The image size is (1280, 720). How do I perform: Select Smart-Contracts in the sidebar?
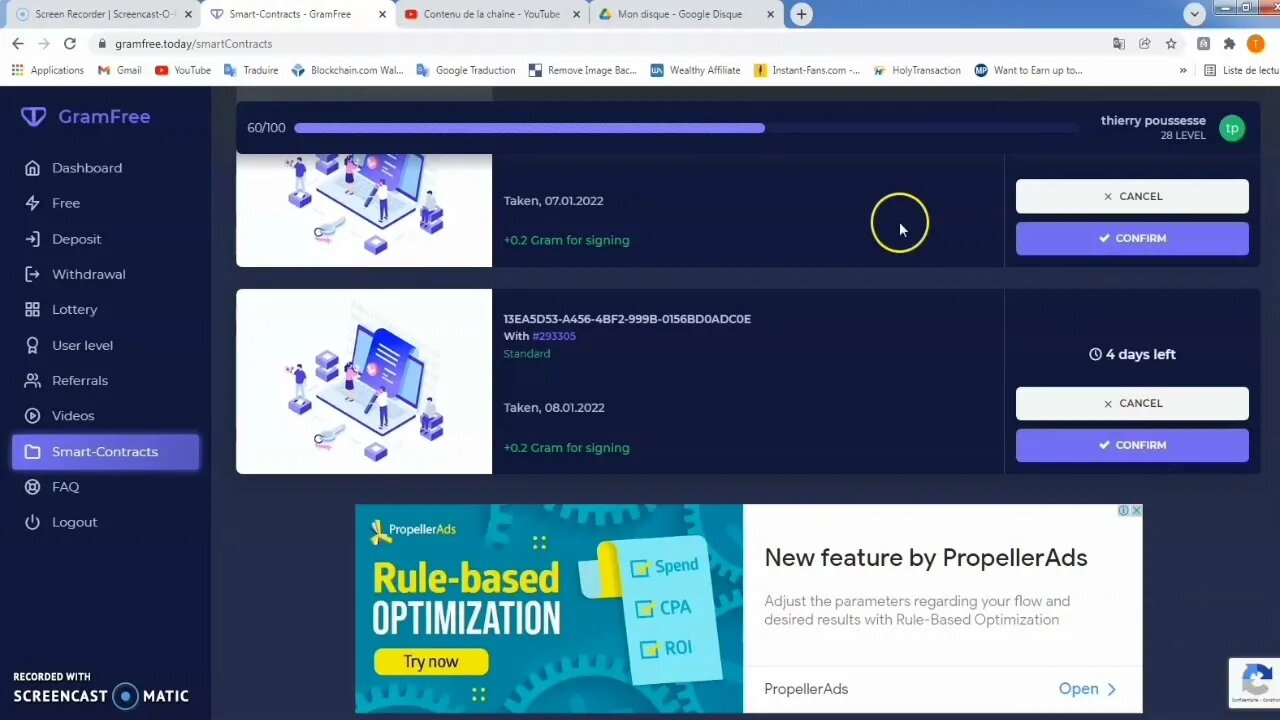105,452
